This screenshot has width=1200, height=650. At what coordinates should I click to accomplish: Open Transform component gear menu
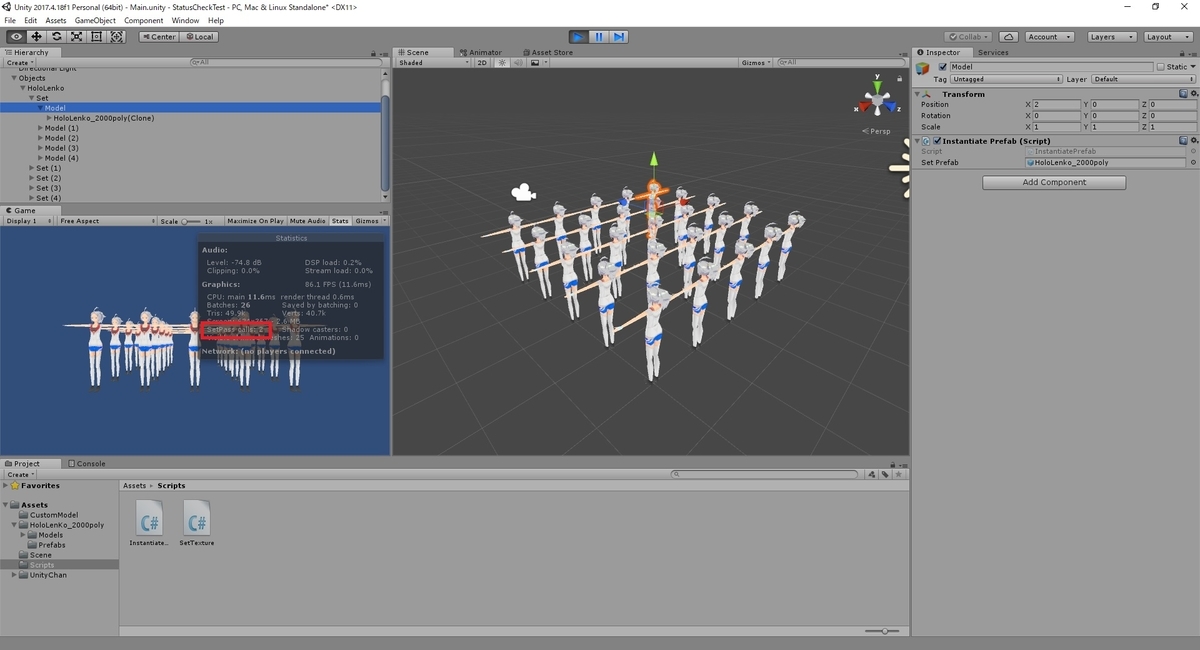pos(1192,94)
